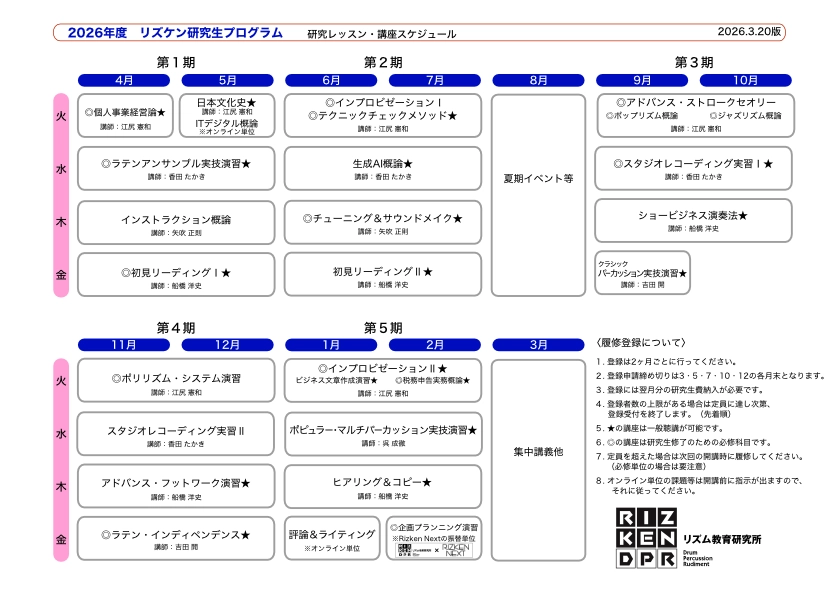Select the 11月 month header

pos(124,344)
